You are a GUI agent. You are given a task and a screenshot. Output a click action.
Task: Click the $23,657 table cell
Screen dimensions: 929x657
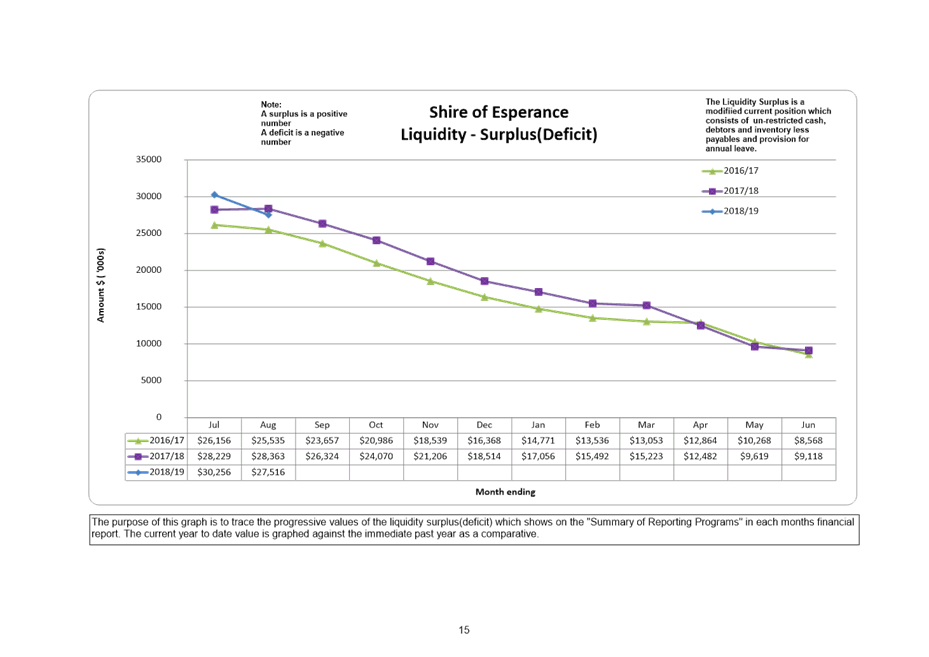(x=322, y=441)
